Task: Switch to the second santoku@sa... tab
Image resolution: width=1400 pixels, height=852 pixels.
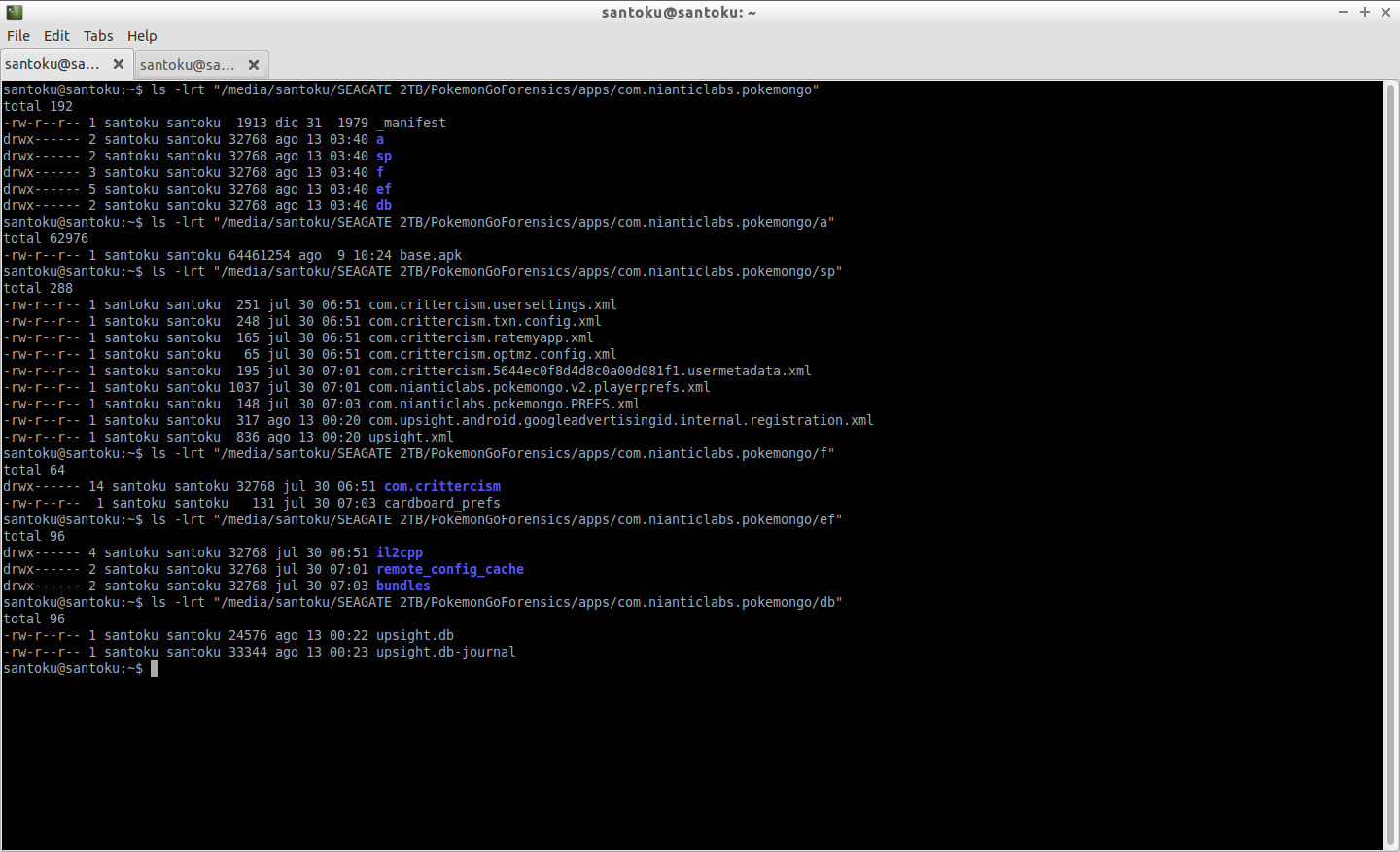Action: (187, 65)
